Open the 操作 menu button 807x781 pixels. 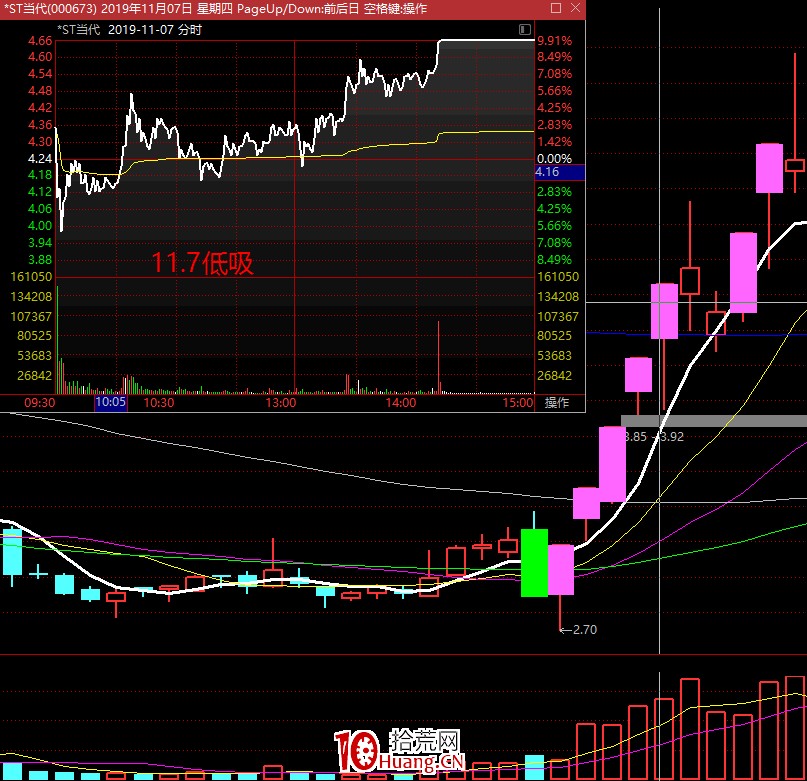(x=557, y=403)
